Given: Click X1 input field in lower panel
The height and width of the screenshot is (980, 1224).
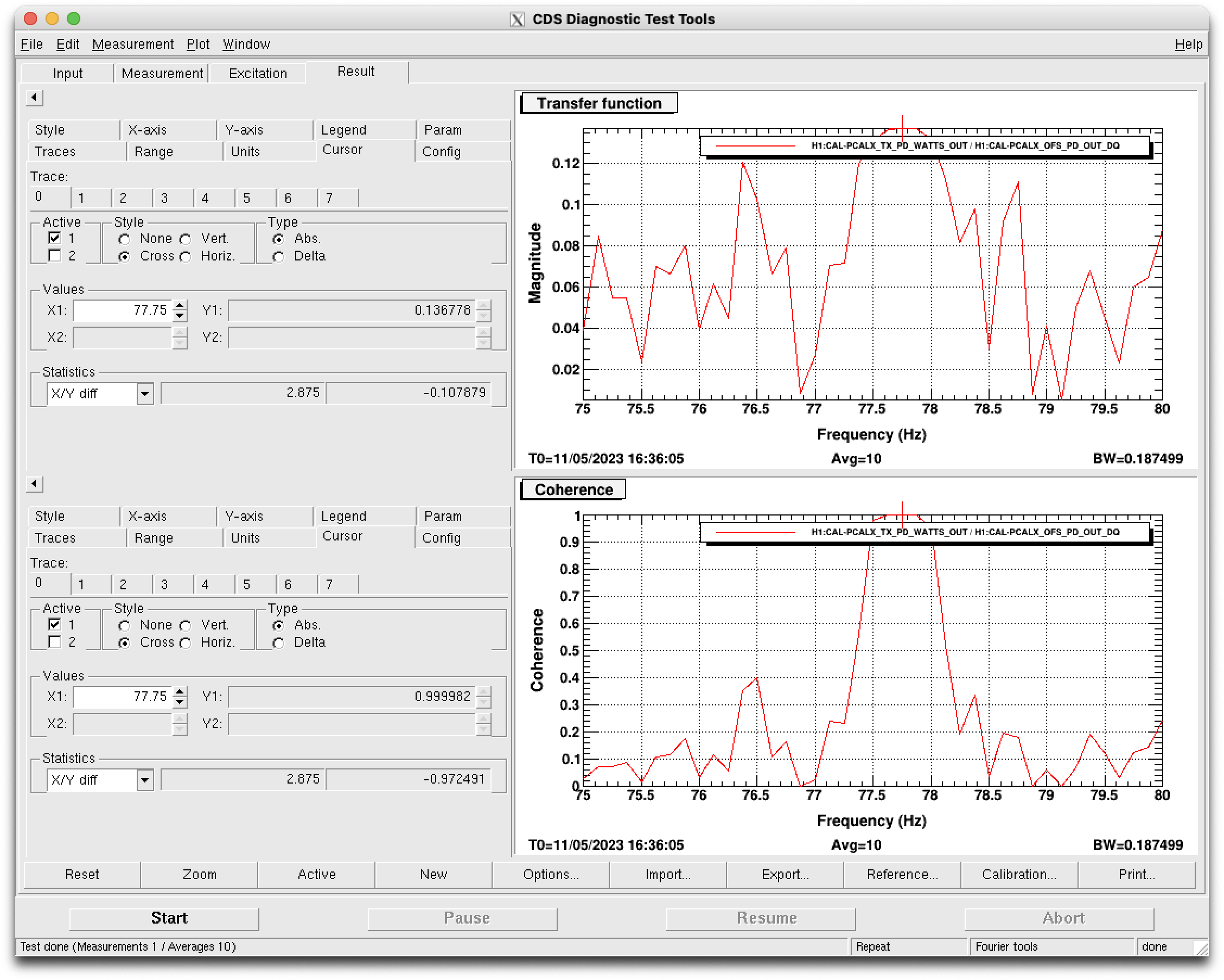Looking at the screenshot, I should point(123,697).
